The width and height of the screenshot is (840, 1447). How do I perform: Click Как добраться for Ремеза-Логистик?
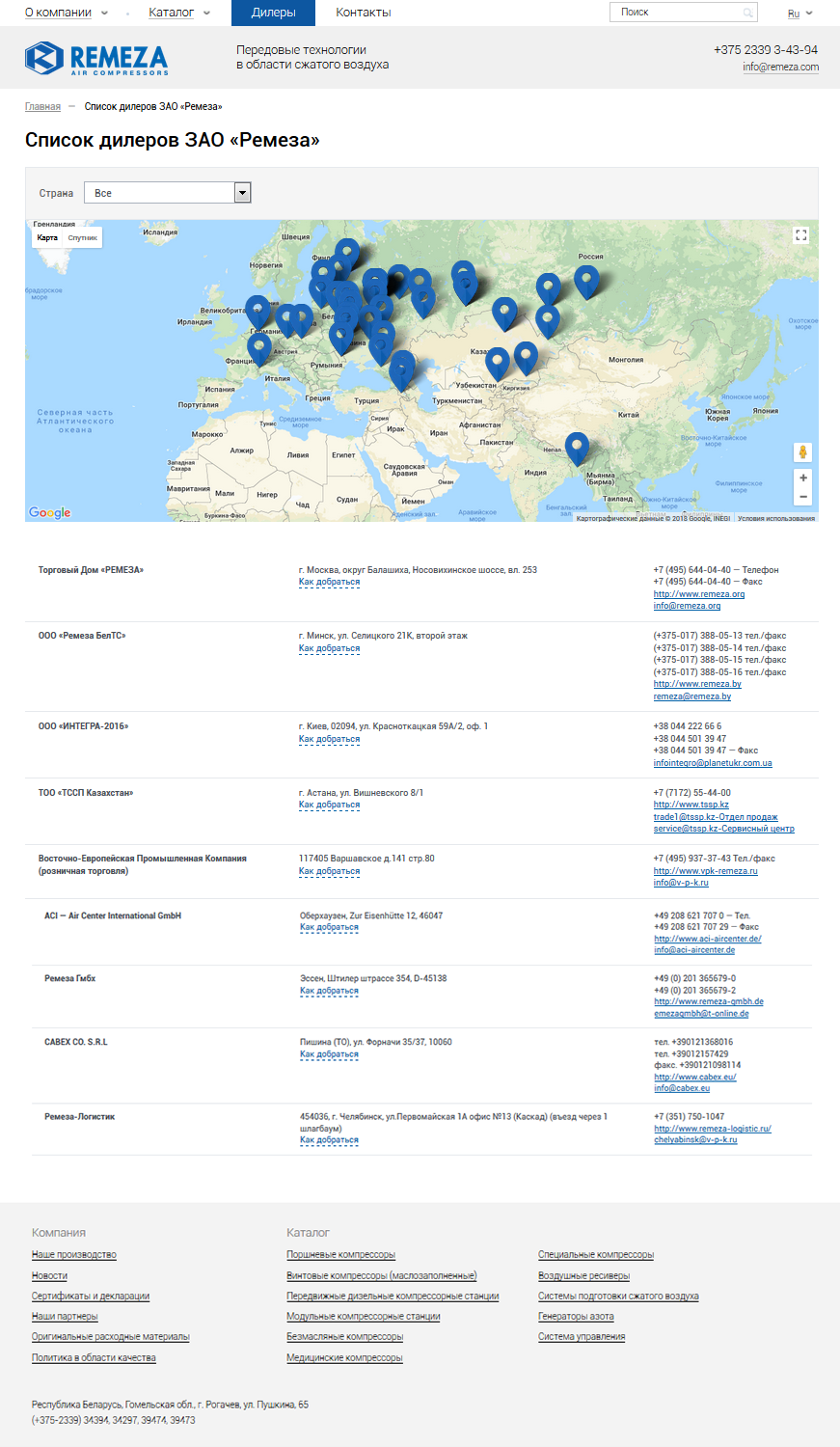pos(329,1140)
